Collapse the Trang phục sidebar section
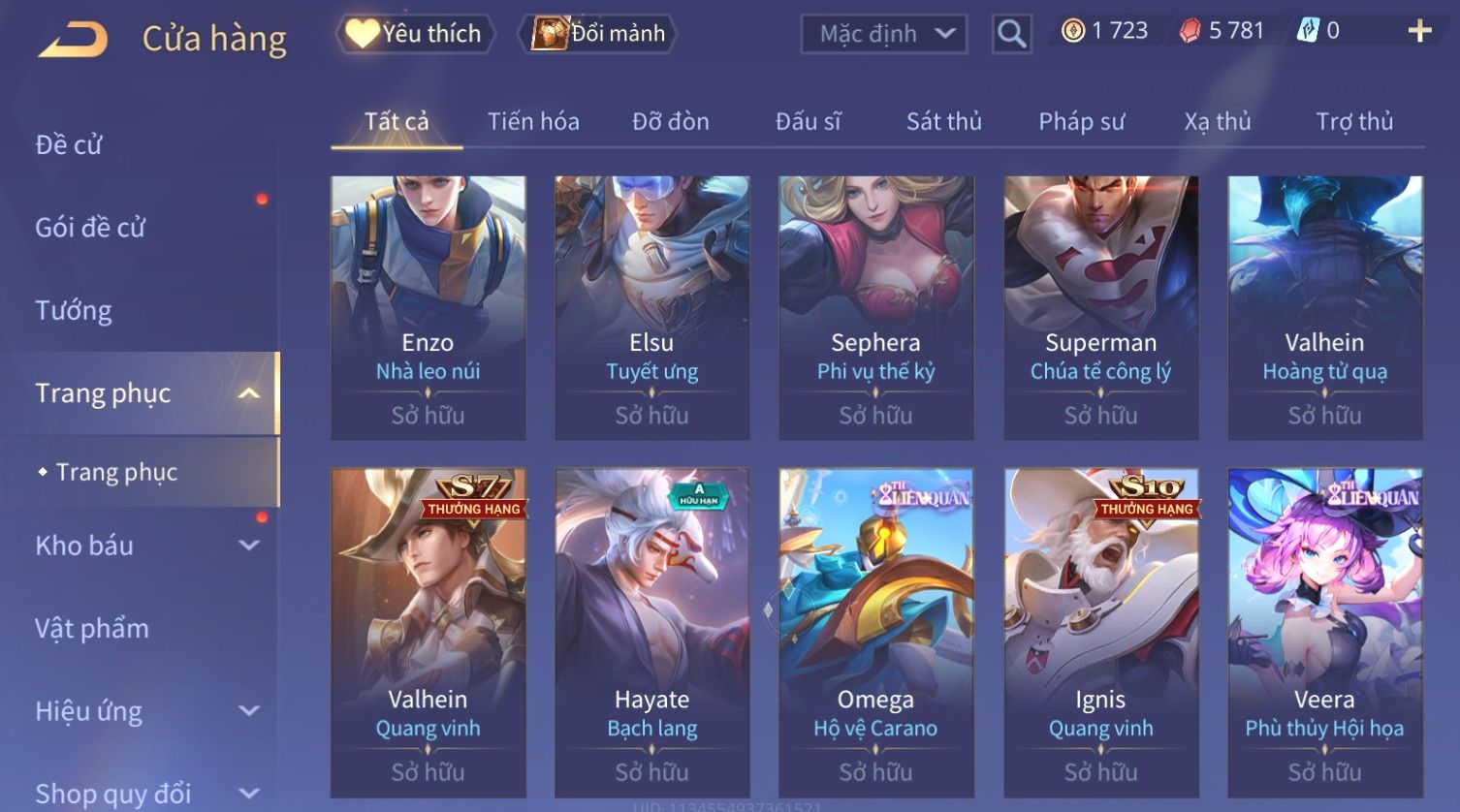This screenshot has width=1460, height=812. coord(249,393)
